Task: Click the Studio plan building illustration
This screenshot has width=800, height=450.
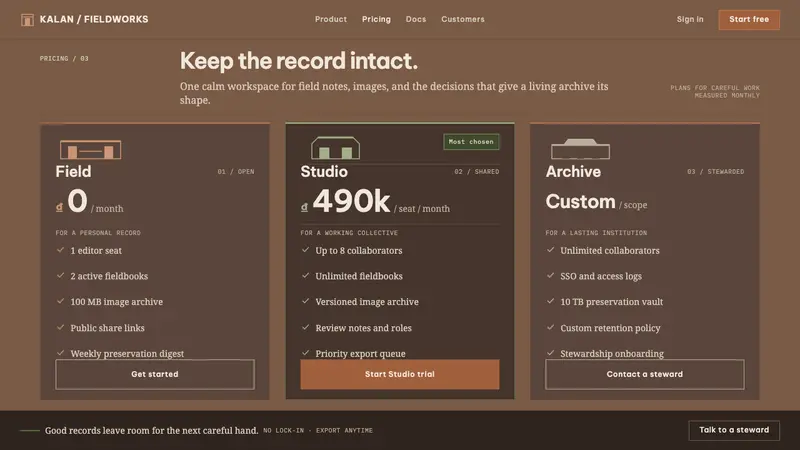Action: [335, 148]
